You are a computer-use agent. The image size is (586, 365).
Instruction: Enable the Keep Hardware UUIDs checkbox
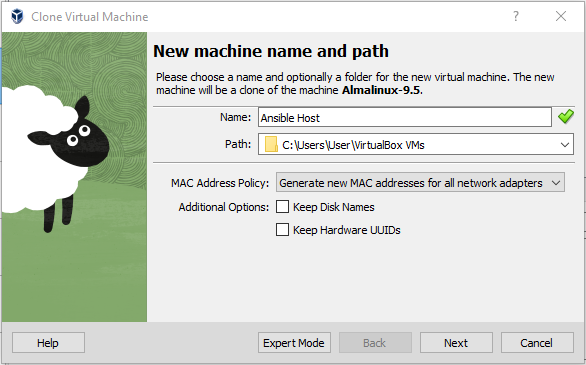pyautogui.click(x=282, y=229)
